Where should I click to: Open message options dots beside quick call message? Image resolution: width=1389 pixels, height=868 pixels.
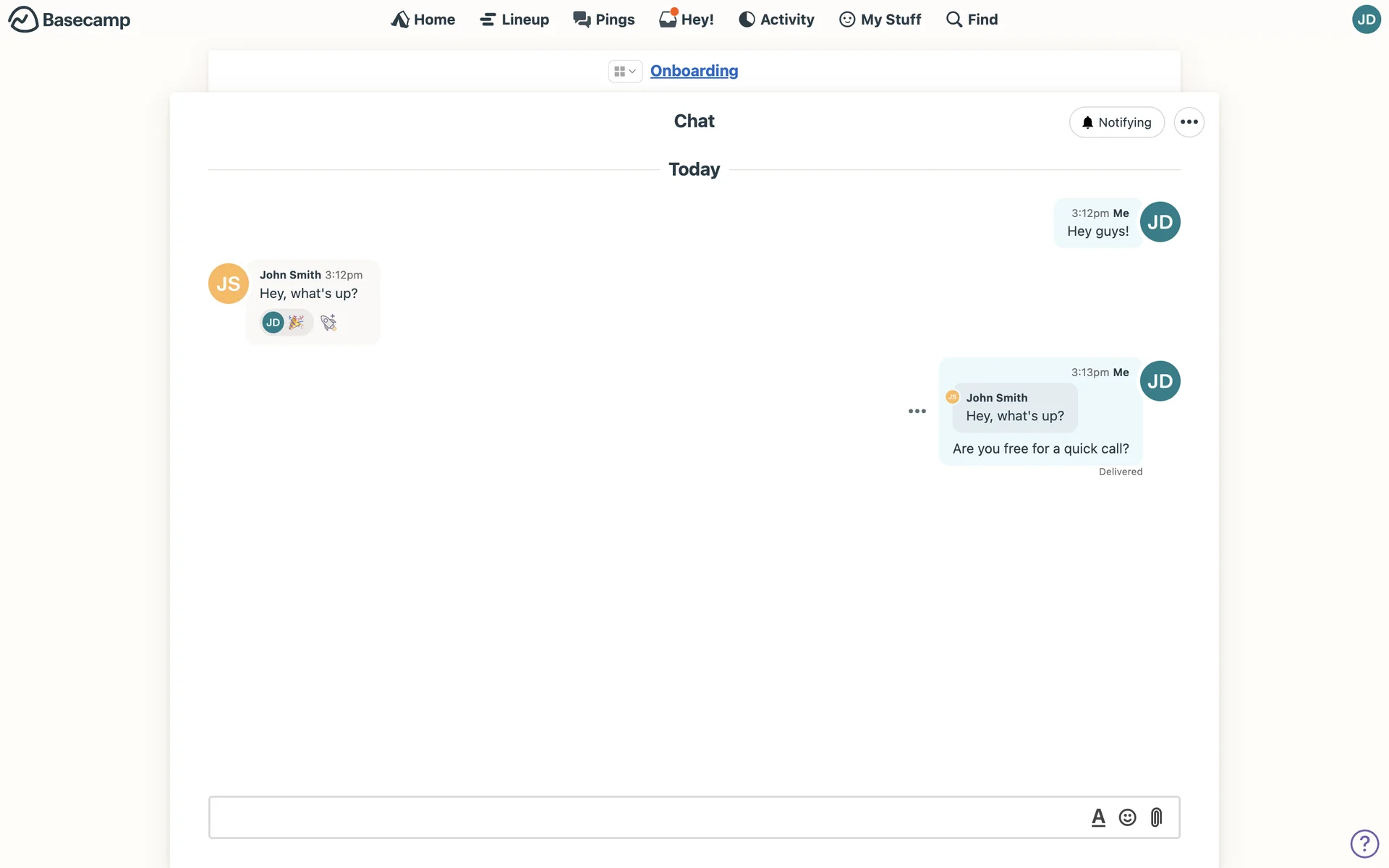(x=917, y=411)
